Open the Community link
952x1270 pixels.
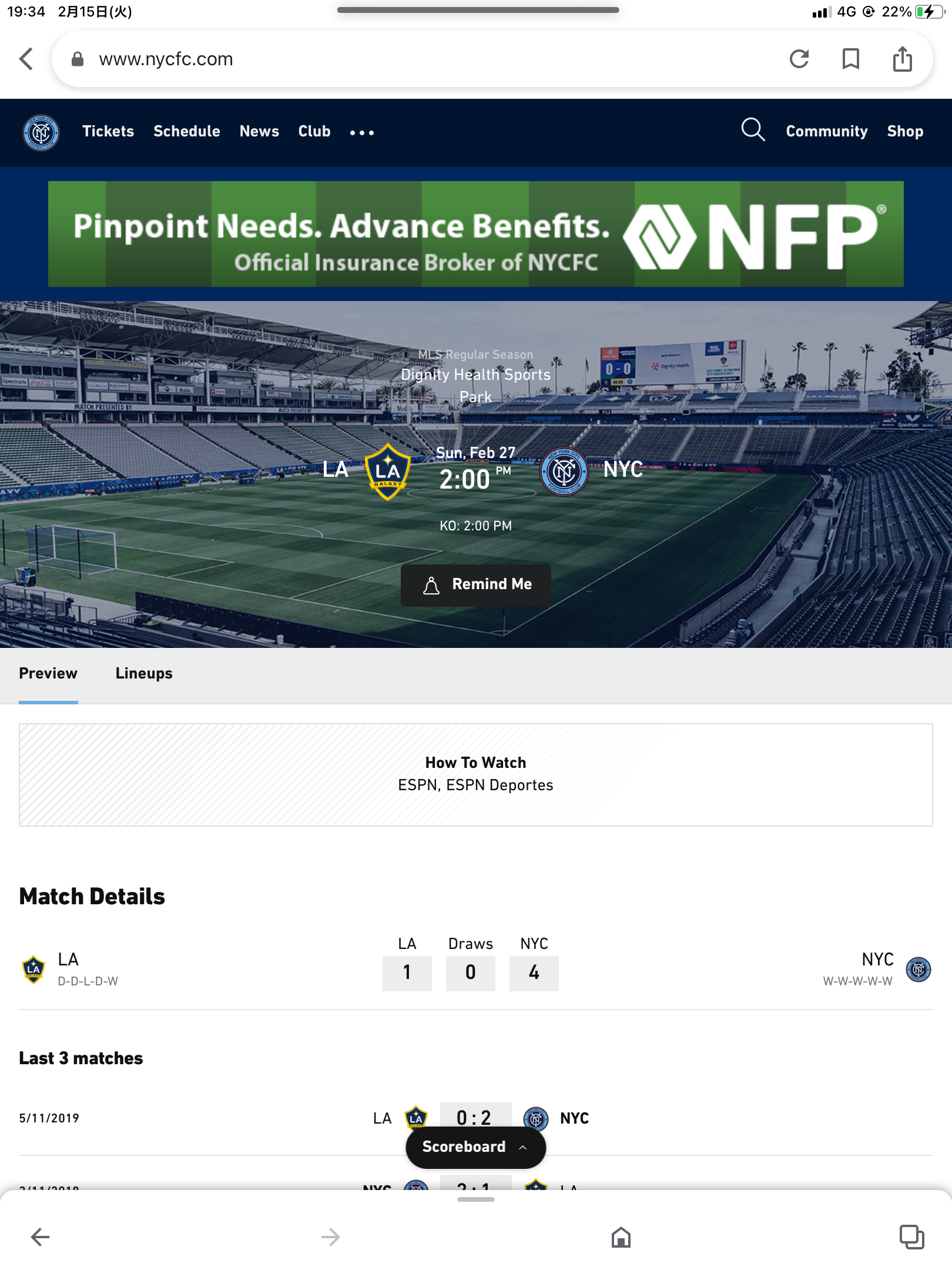pyautogui.click(x=827, y=131)
